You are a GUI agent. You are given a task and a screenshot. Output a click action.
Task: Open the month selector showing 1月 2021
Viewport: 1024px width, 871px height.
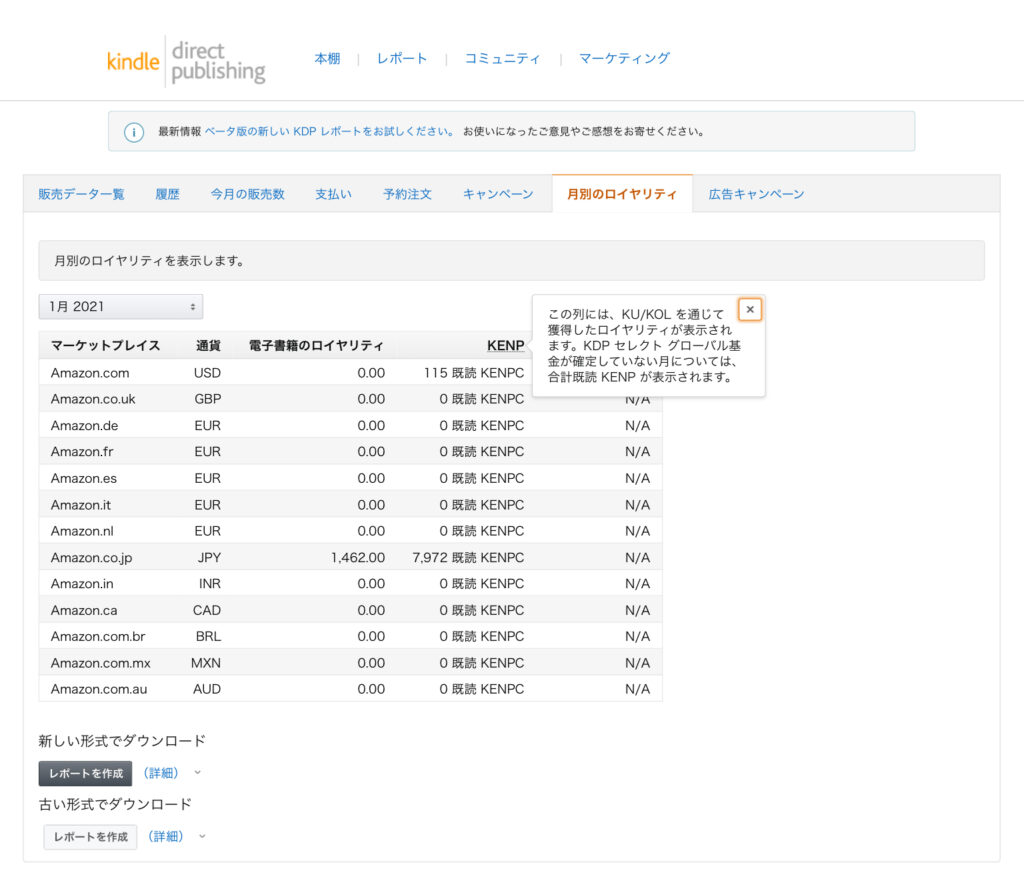pos(121,307)
